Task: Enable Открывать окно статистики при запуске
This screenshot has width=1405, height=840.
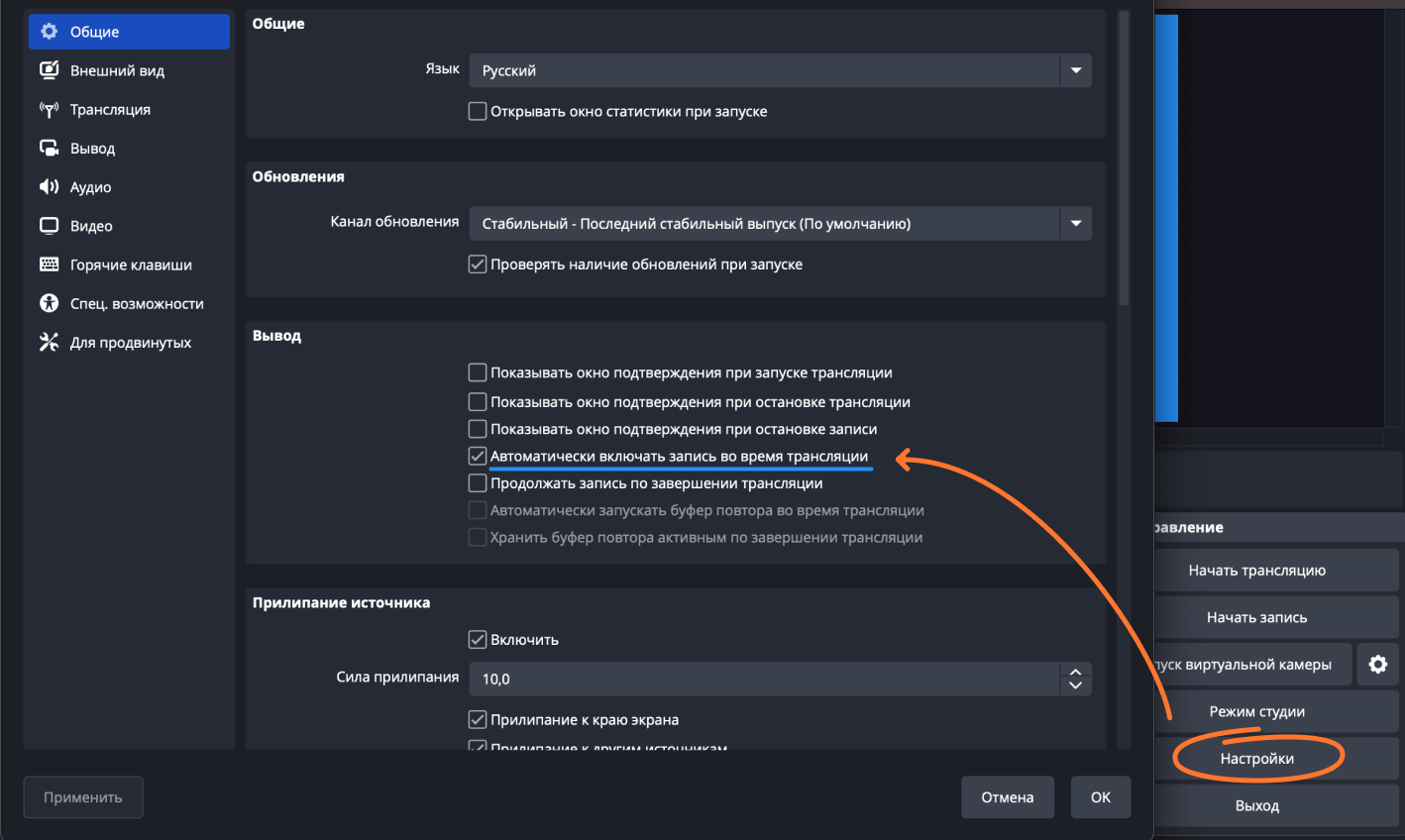Action: point(478,112)
